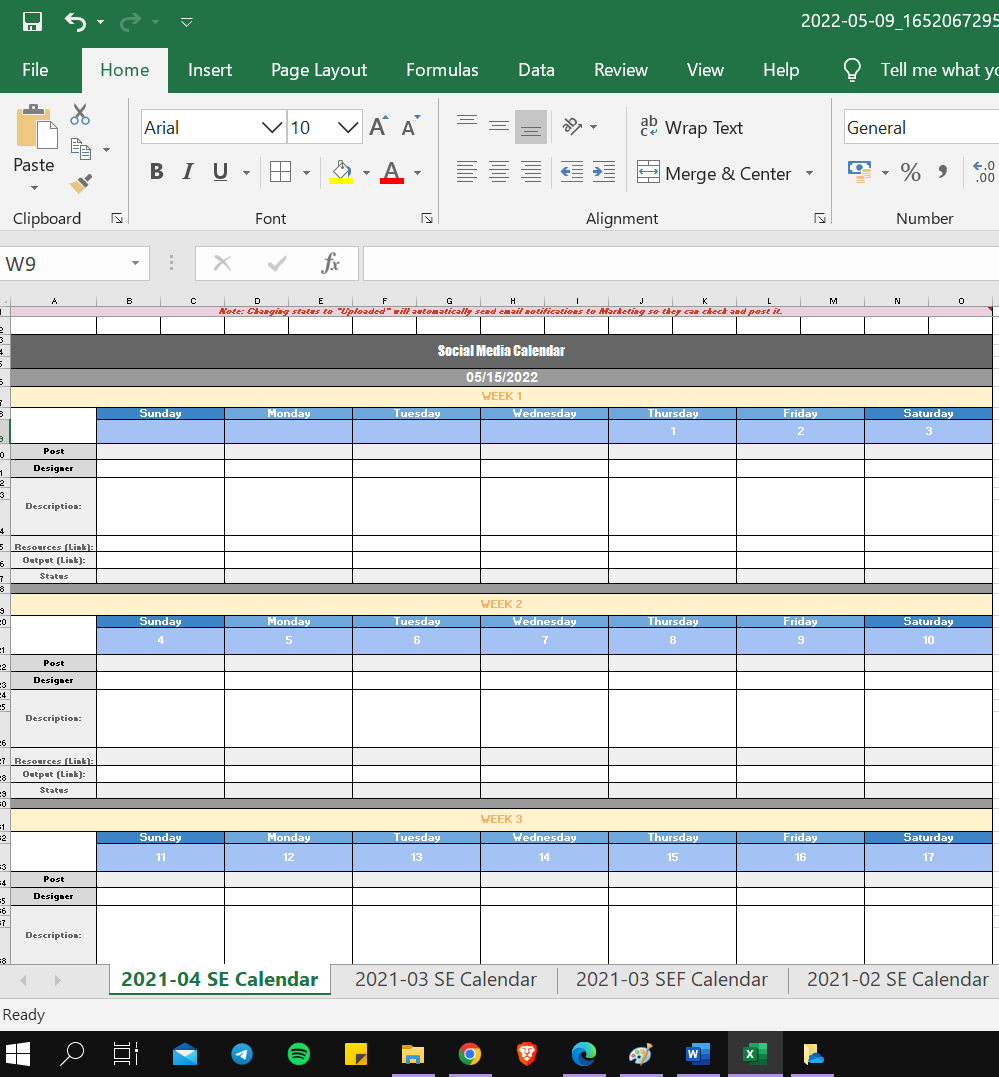The height and width of the screenshot is (1077, 999).
Task: Expand the Number Format dropdown showing General
Action: click(920, 127)
